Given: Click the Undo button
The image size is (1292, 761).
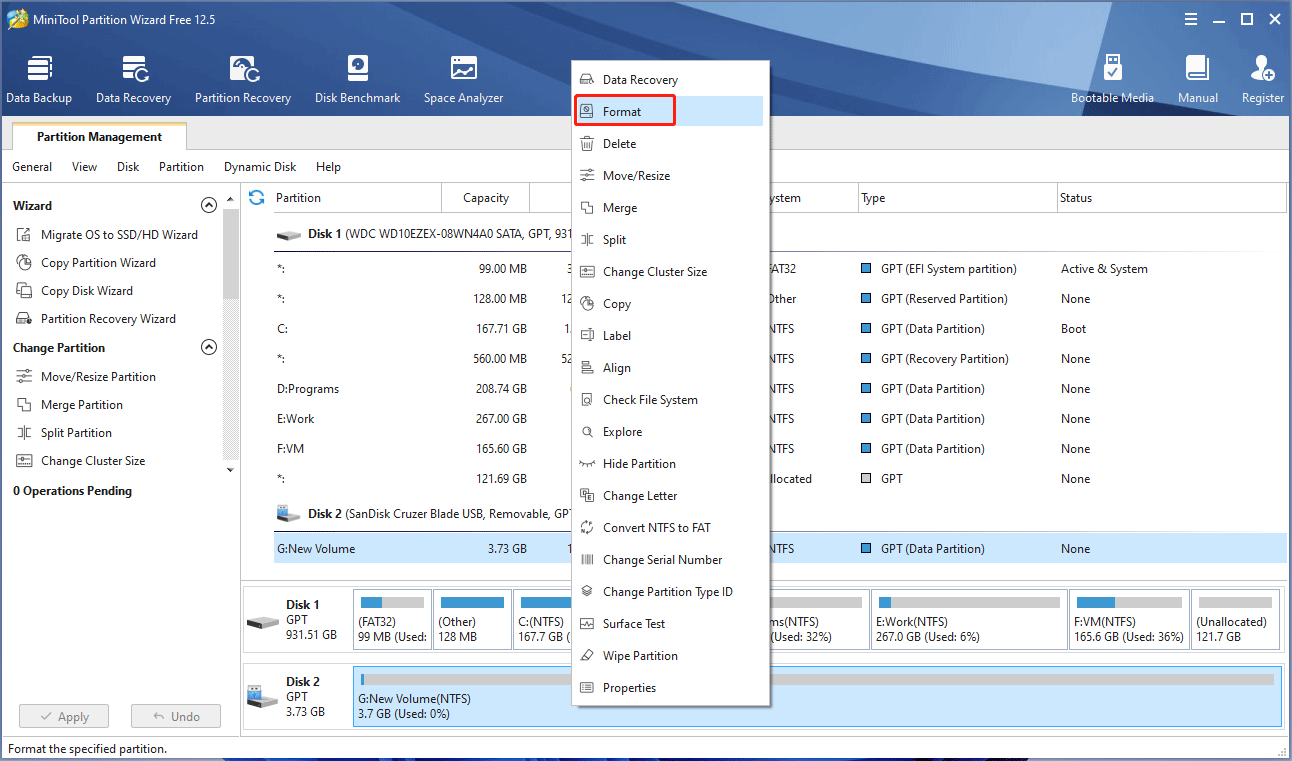Looking at the screenshot, I should 176,716.
